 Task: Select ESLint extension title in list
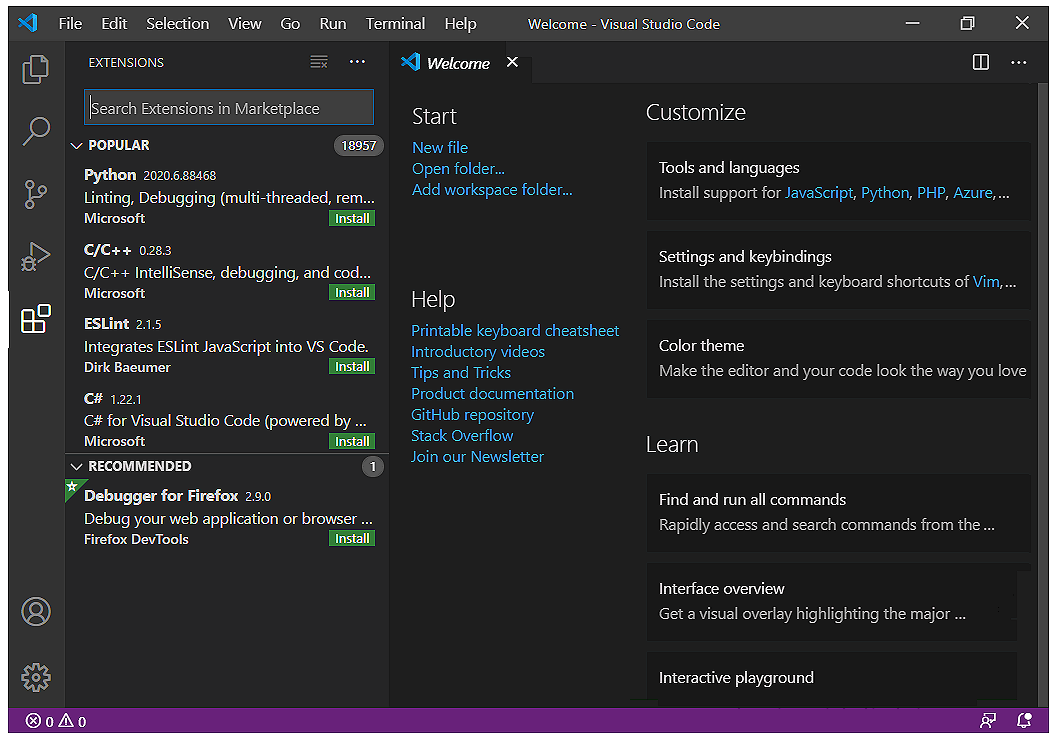click(x=107, y=324)
